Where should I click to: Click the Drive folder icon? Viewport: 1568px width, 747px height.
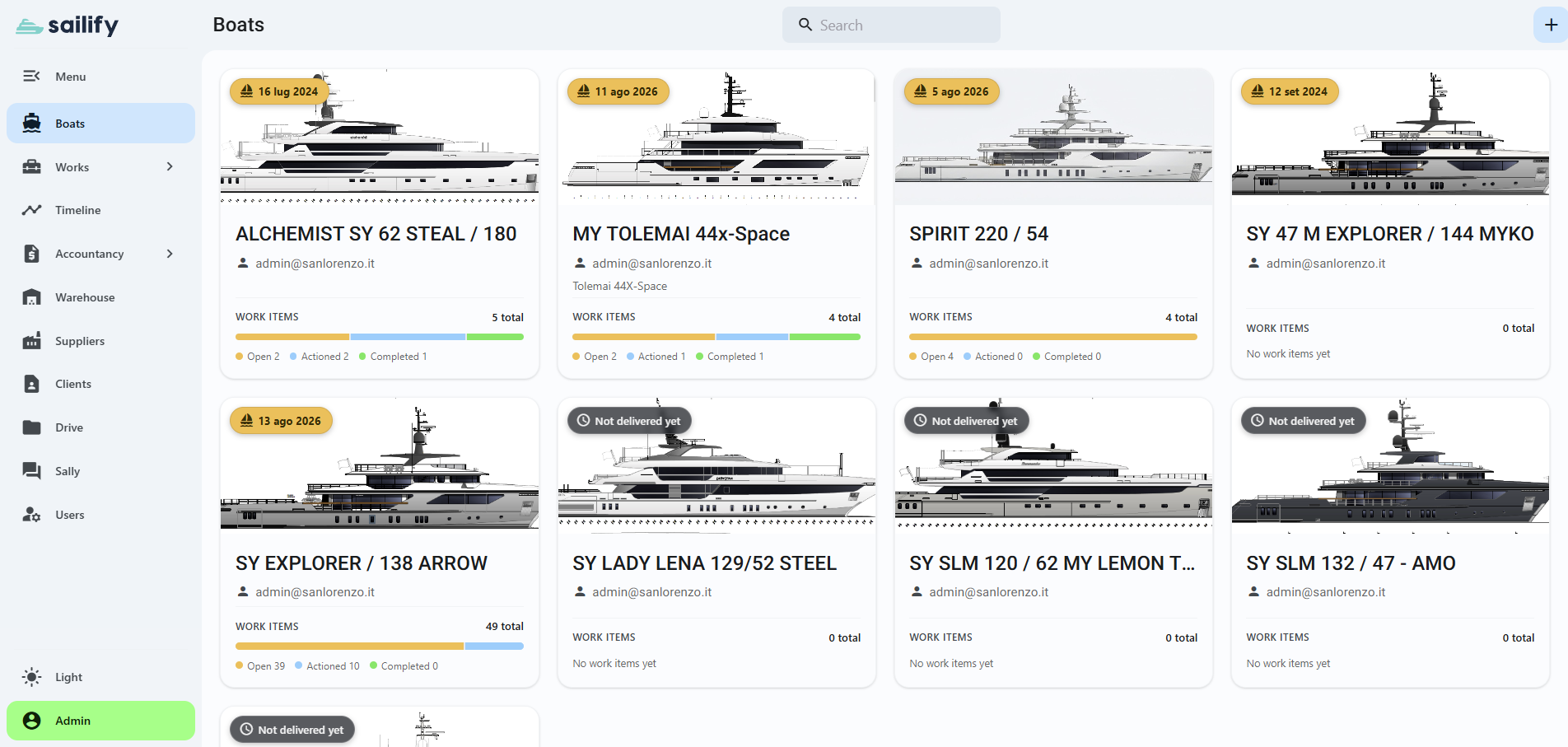[31, 427]
